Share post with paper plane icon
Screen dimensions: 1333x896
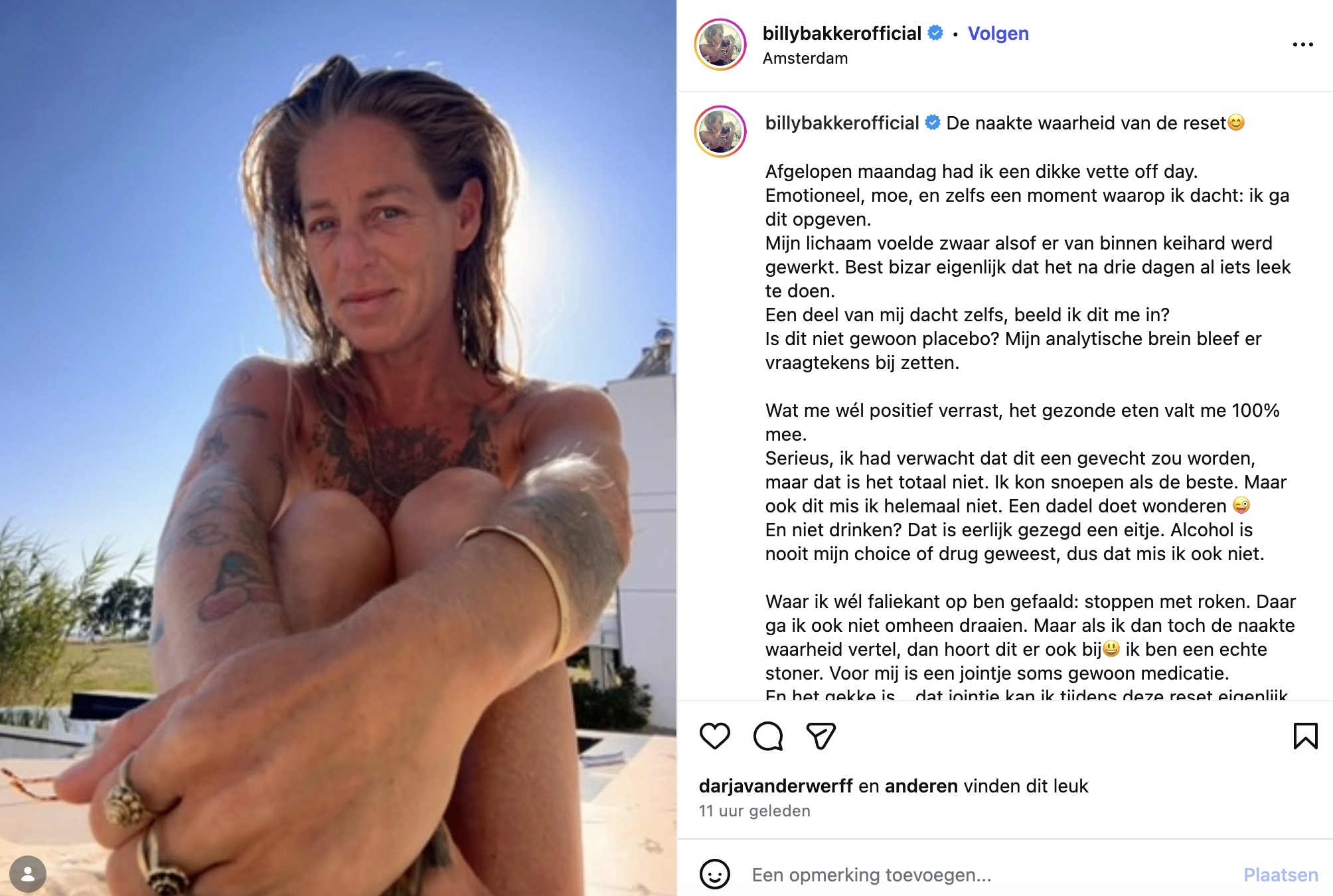pyautogui.click(x=821, y=736)
